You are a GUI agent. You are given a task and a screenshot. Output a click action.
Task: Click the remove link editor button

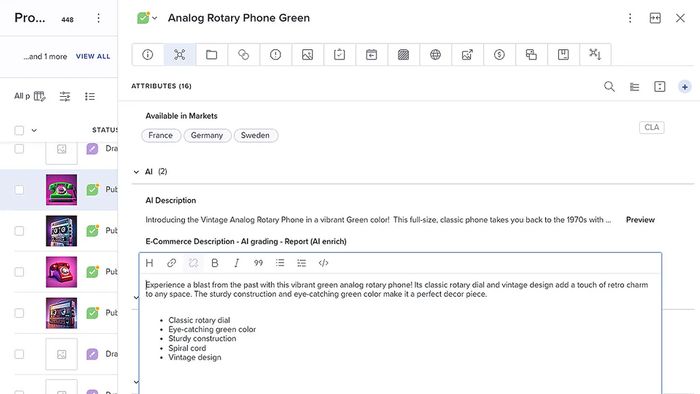click(193, 263)
